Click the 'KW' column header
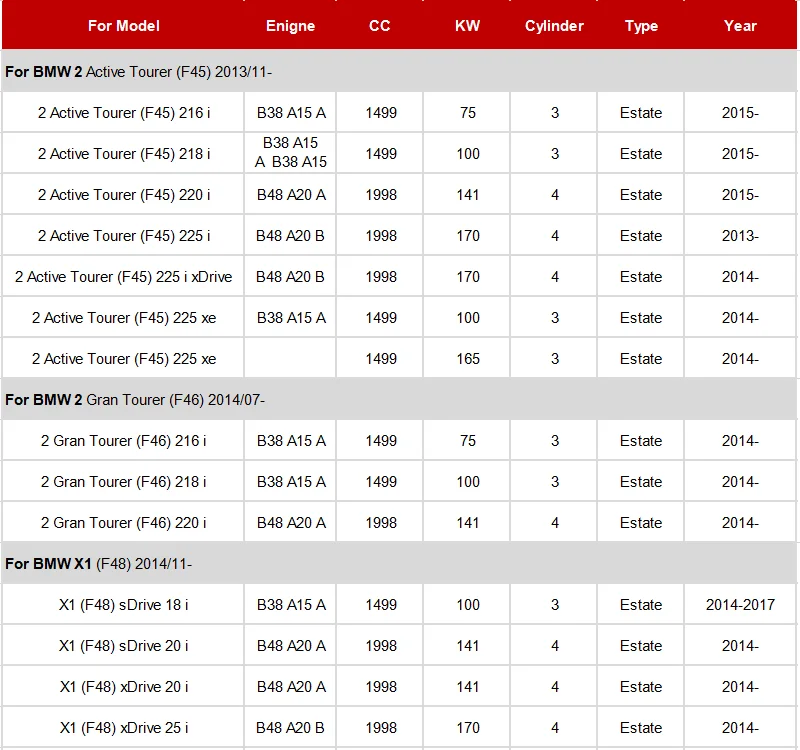 point(467,26)
